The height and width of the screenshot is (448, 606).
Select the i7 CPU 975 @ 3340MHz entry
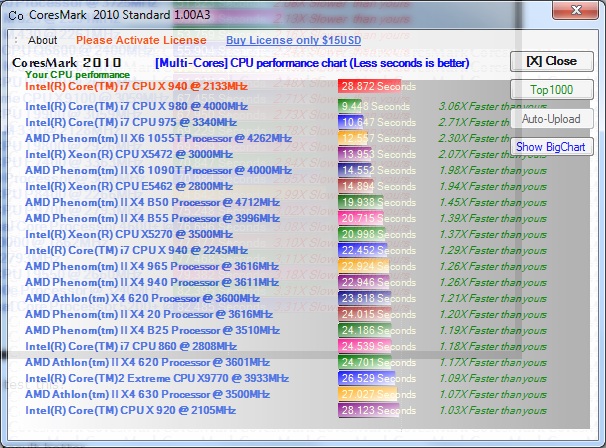coord(131,122)
